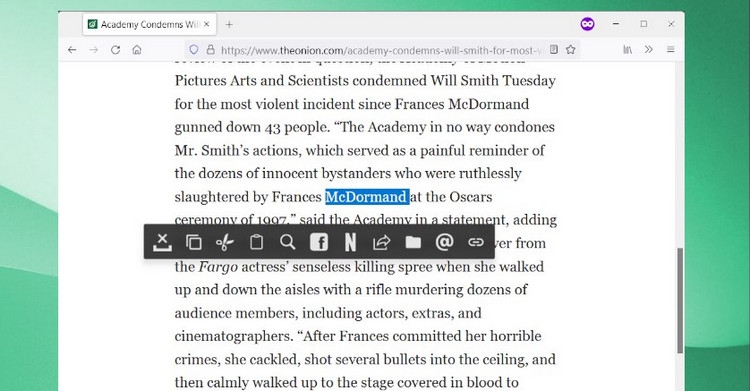The height and width of the screenshot is (391, 750).
Task: Share selection via the Facebook icon
Action: coord(319,242)
